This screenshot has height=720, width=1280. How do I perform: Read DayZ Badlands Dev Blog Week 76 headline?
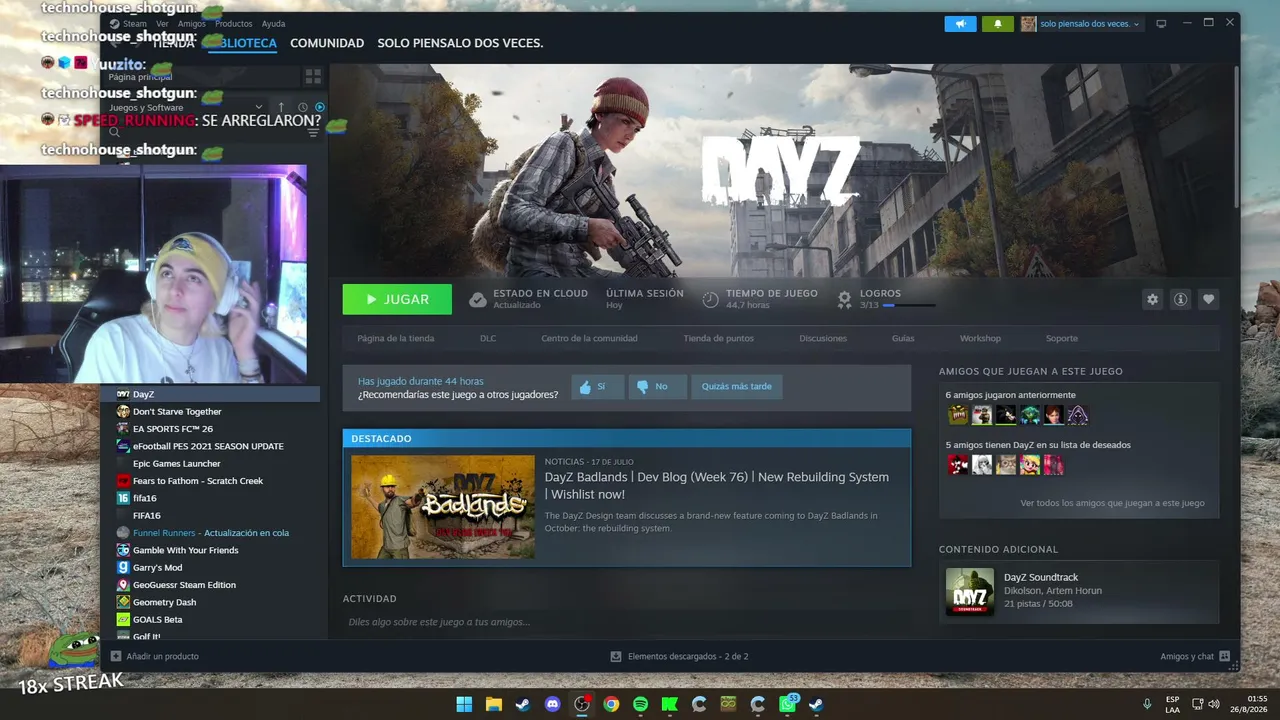[716, 485]
